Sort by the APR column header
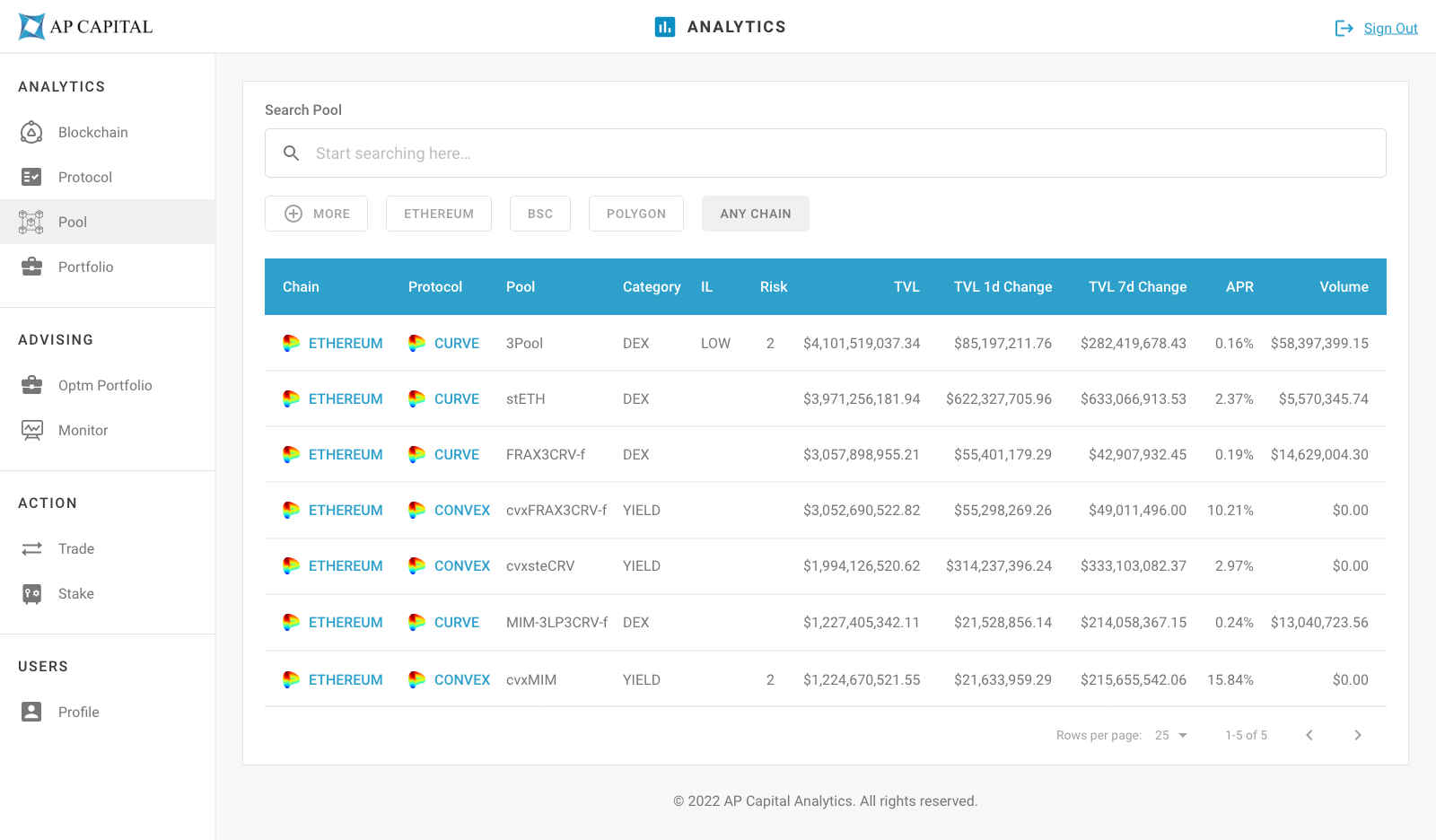This screenshot has width=1436, height=840. coord(1239,286)
